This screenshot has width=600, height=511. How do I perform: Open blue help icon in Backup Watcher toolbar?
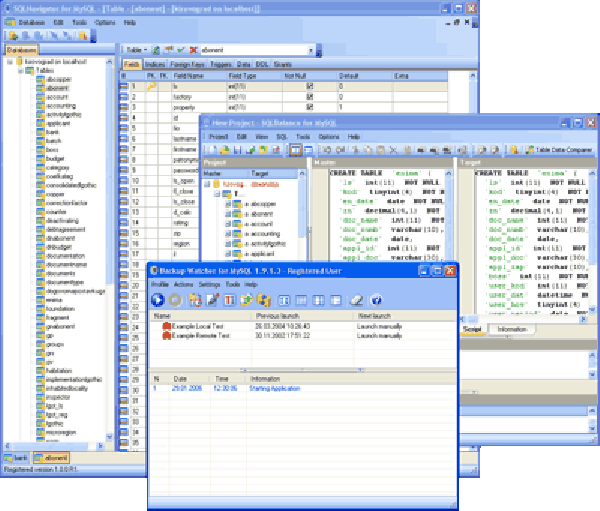tap(376, 300)
